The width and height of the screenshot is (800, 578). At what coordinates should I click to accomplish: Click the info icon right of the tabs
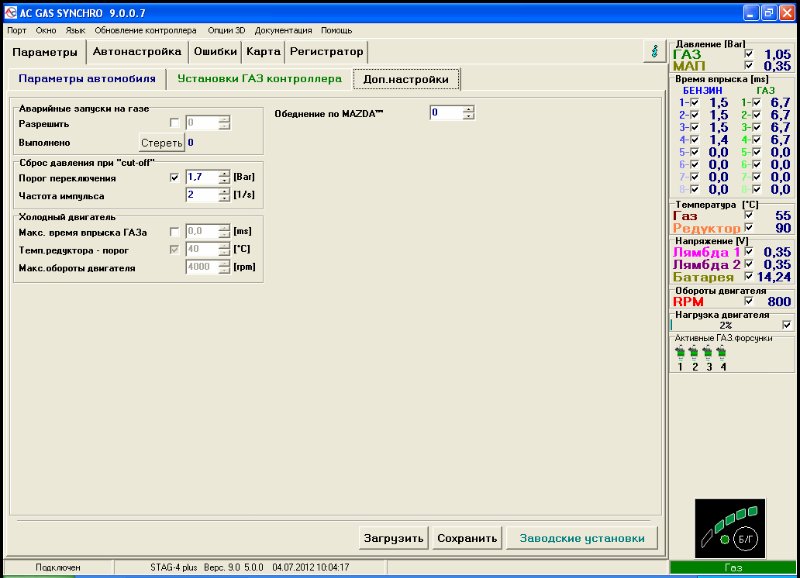[x=654, y=51]
